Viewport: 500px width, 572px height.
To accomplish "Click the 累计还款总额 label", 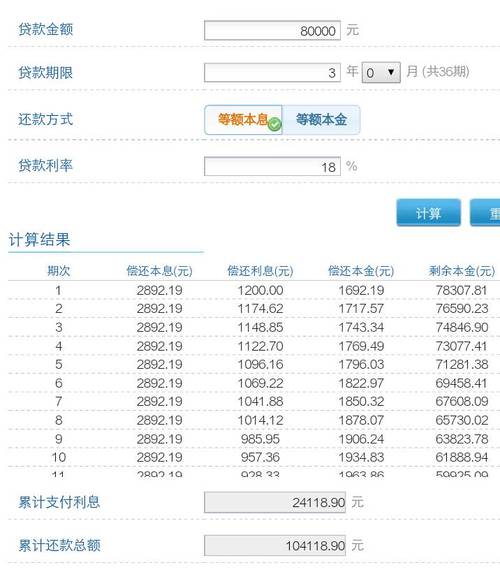I will click(59, 546).
